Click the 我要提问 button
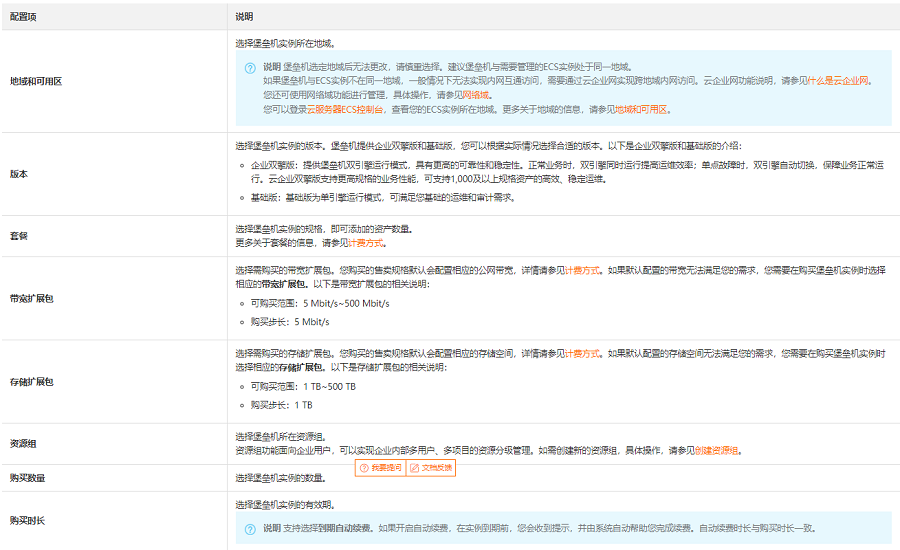Image resolution: width=900 pixels, height=550 pixels. tap(381, 468)
